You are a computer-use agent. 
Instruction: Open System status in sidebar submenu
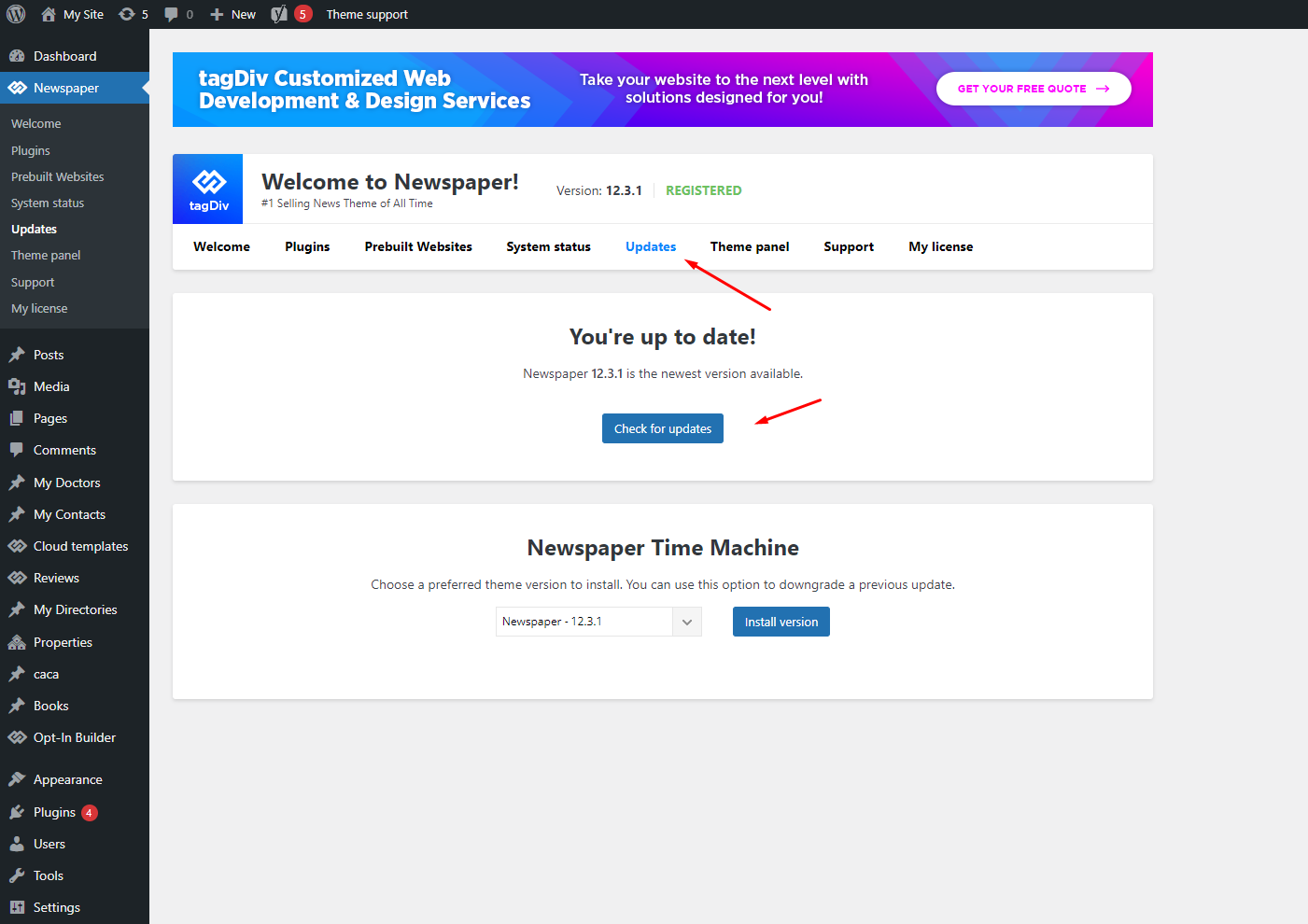coord(48,203)
